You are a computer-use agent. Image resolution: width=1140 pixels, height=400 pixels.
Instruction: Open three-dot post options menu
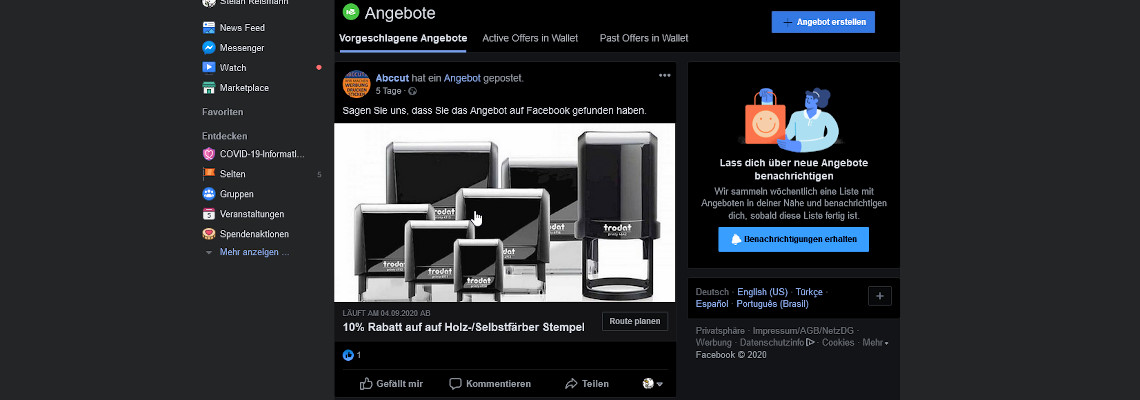pyautogui.click(x=665, y=75)
